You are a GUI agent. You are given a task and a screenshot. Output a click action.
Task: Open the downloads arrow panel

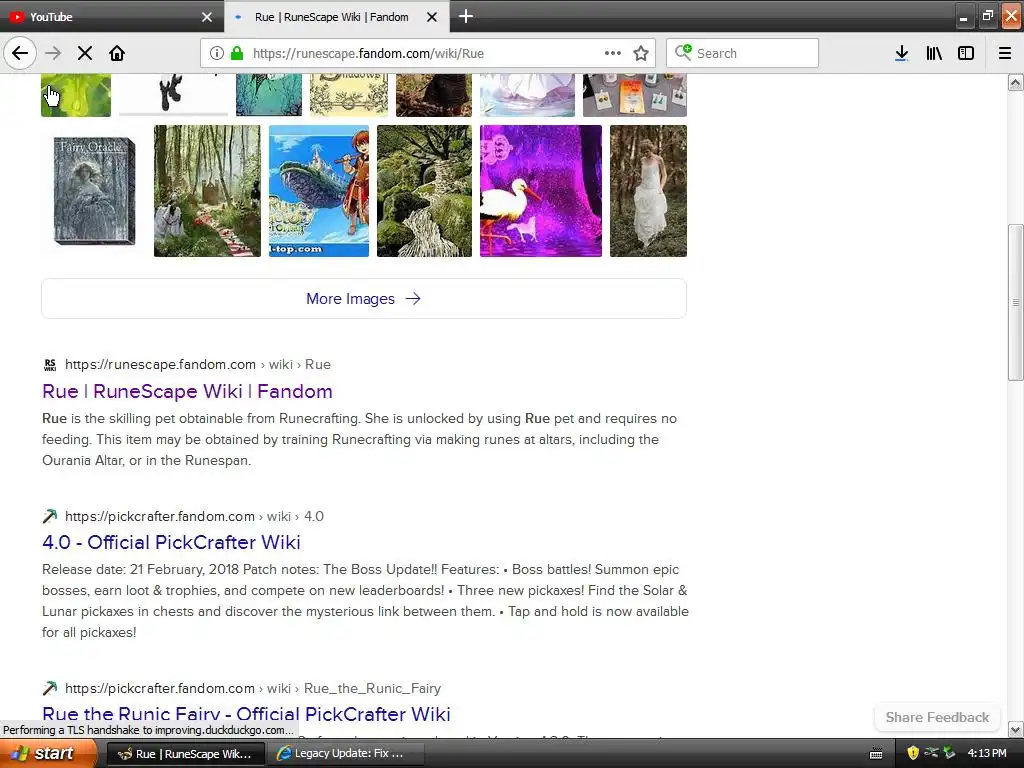901,53
